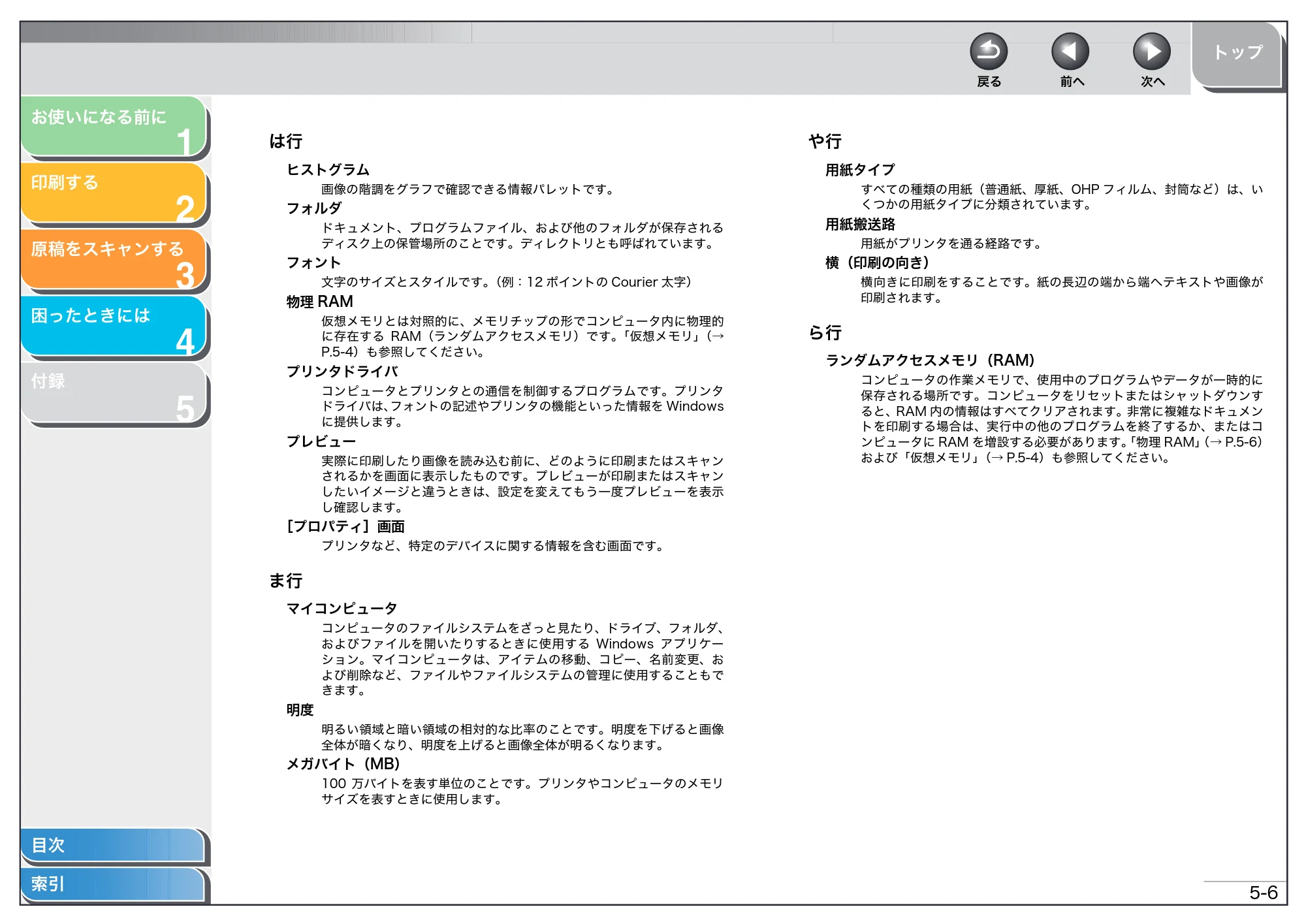1306x924 pixels.
Task: Select the 物理 RAM glossary term
Action: pos(320,302)
